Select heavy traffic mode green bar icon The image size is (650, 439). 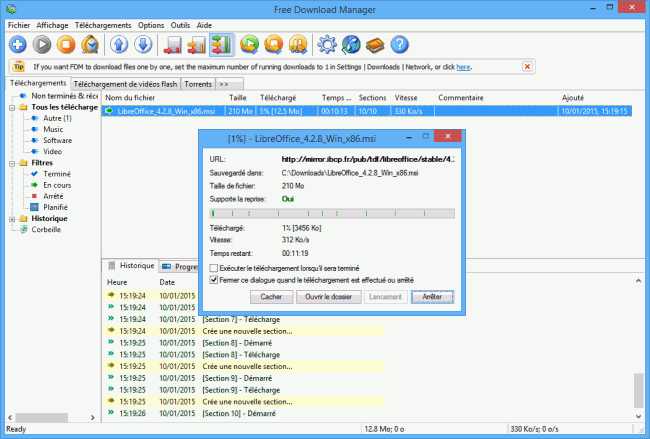[x=221, y=44]
